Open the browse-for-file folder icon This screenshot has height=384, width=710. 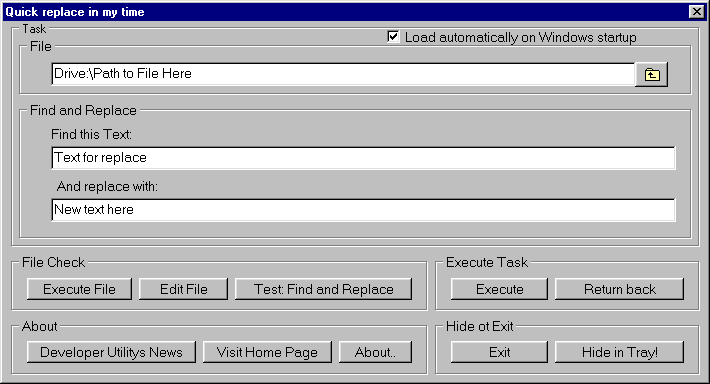tap(651, 74)
